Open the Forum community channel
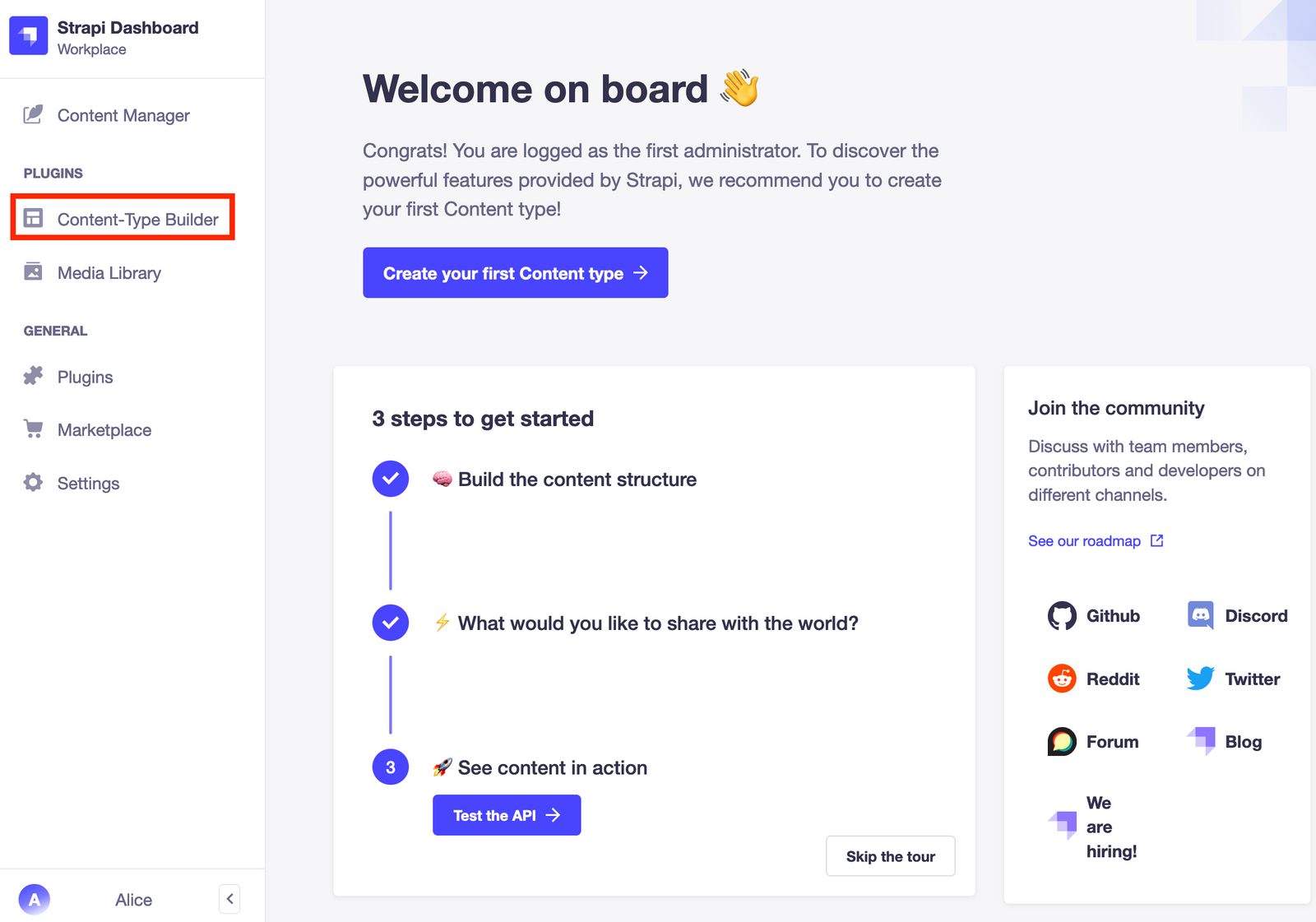The height and width of the screenshot is (922, 1316). 1062,741
